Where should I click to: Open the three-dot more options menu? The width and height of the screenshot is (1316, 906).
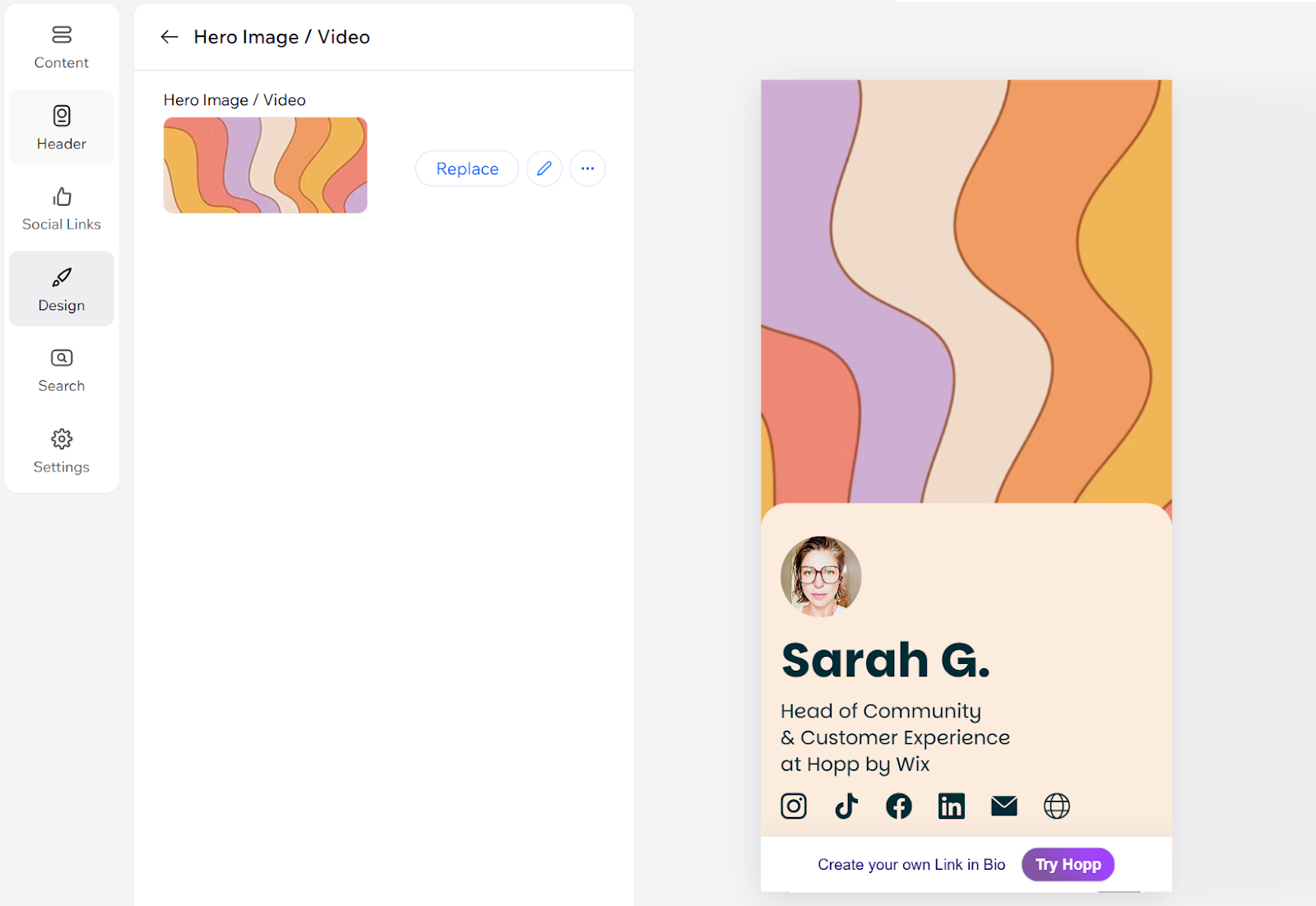click(x=587, y=169)
